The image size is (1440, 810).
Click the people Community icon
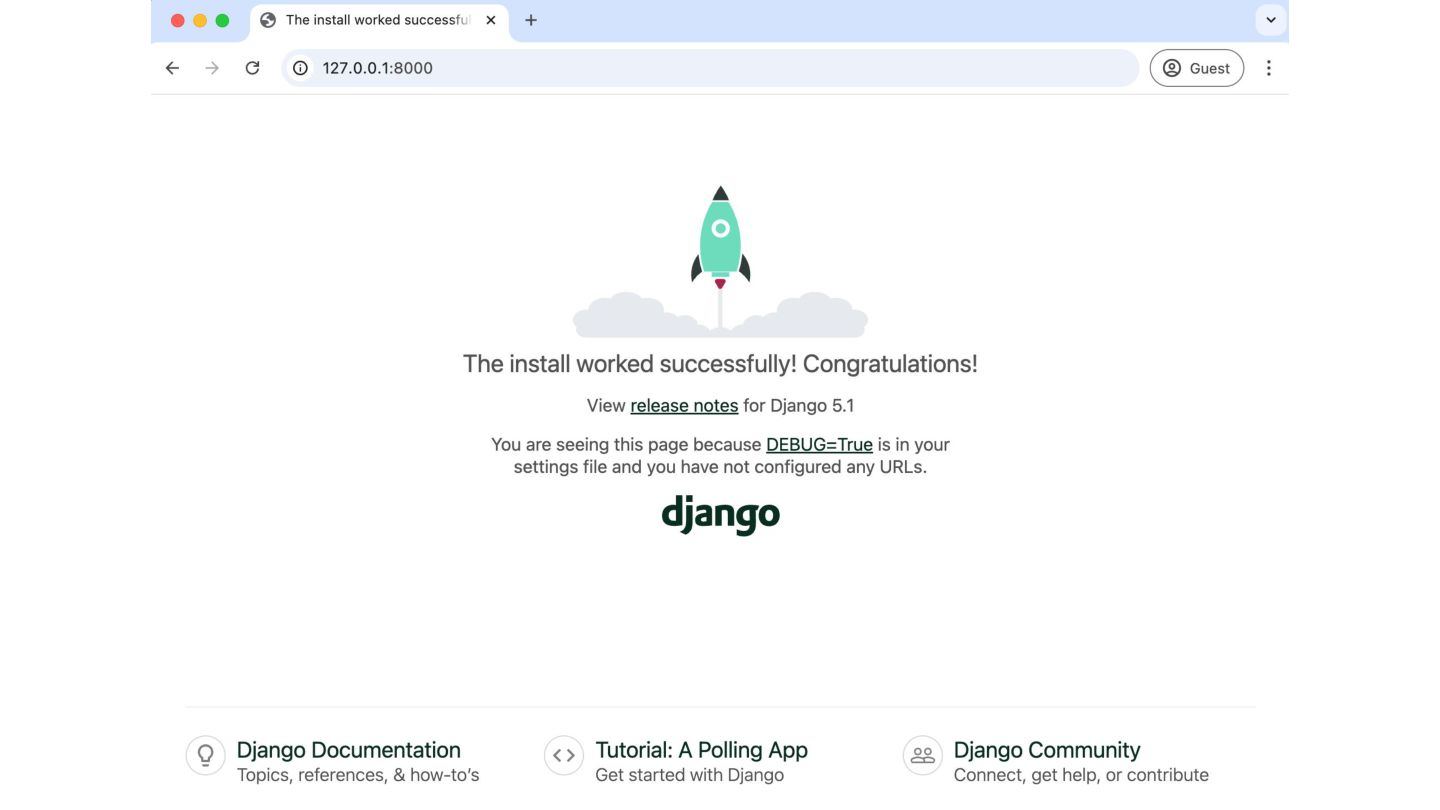pos(922,755)
